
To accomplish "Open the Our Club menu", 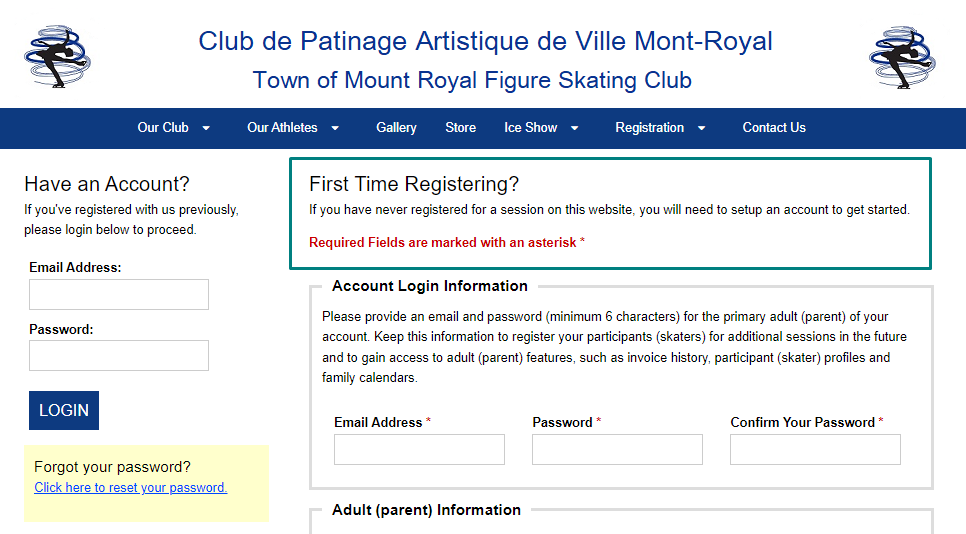I will coord(163,127).
